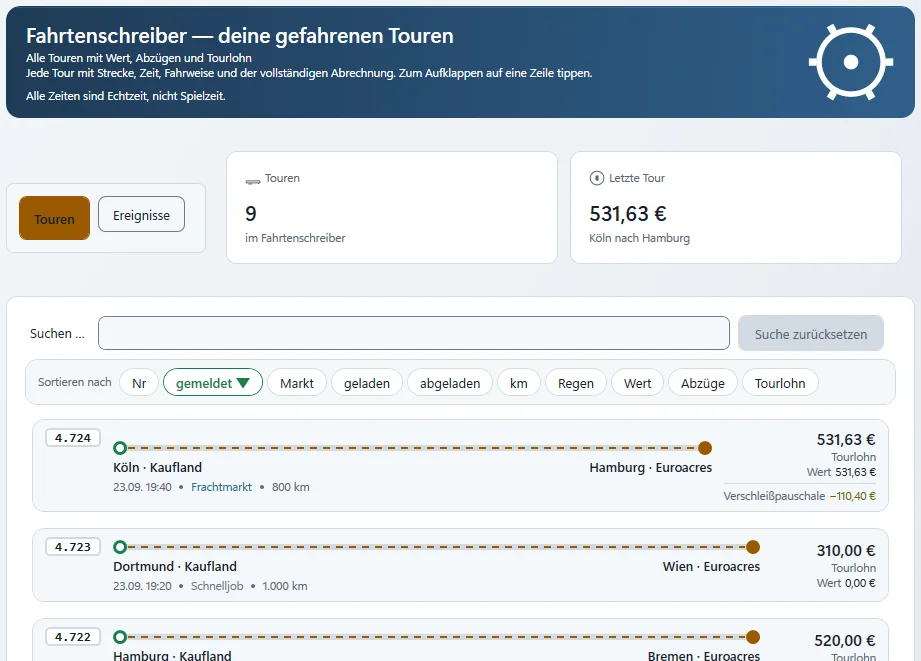Click the Letzte Tour 531,63 € summary card
The width and height of the screenshot is (921, 661).
tap(735, 207)
